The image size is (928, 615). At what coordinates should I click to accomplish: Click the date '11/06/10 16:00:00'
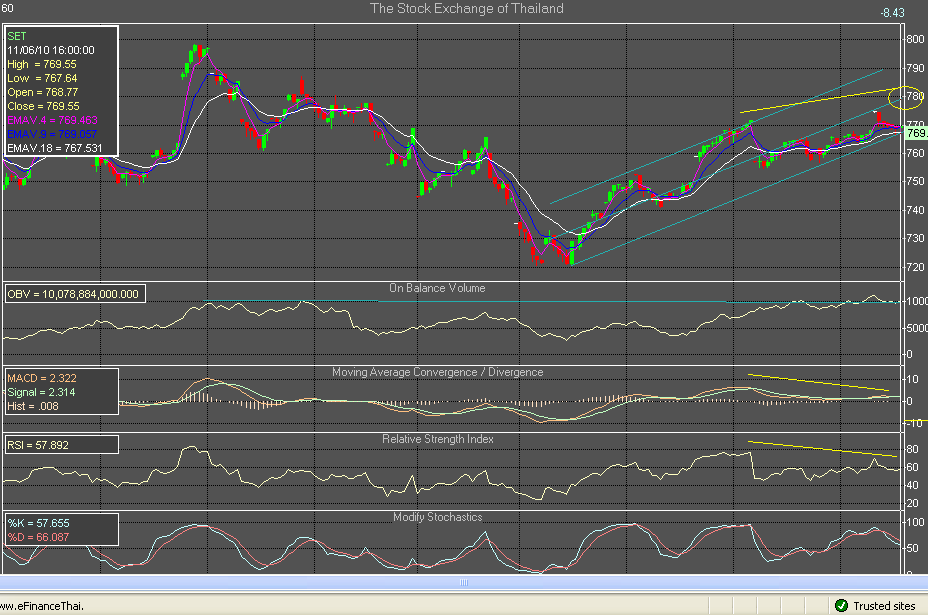pos(51,50)
